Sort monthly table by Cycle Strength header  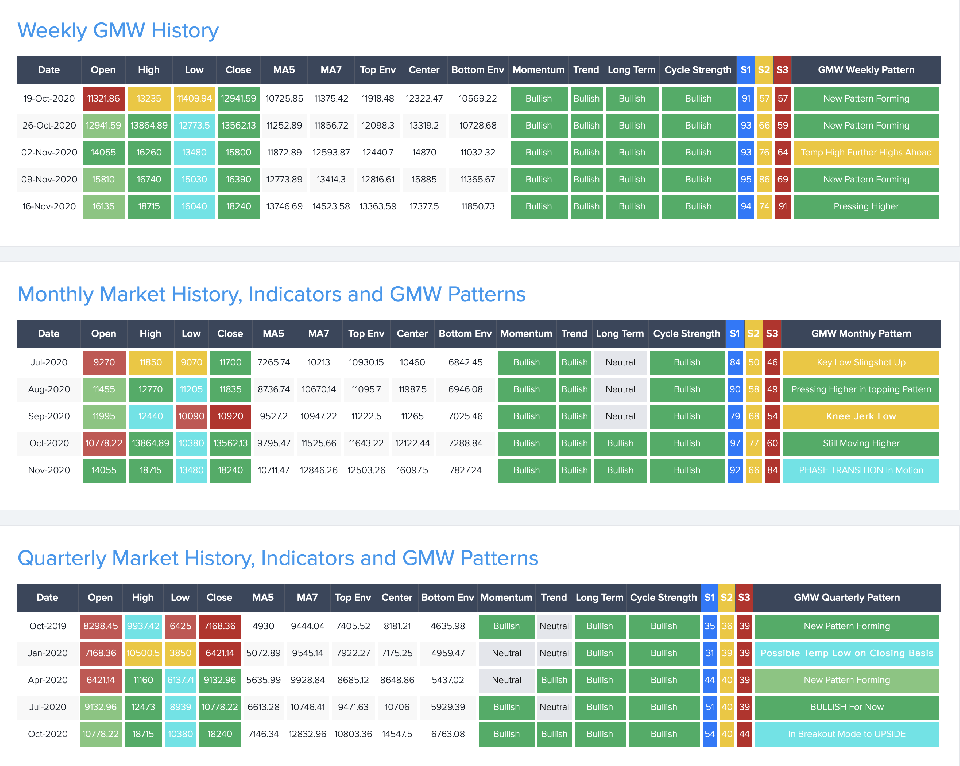pos(686,334)
